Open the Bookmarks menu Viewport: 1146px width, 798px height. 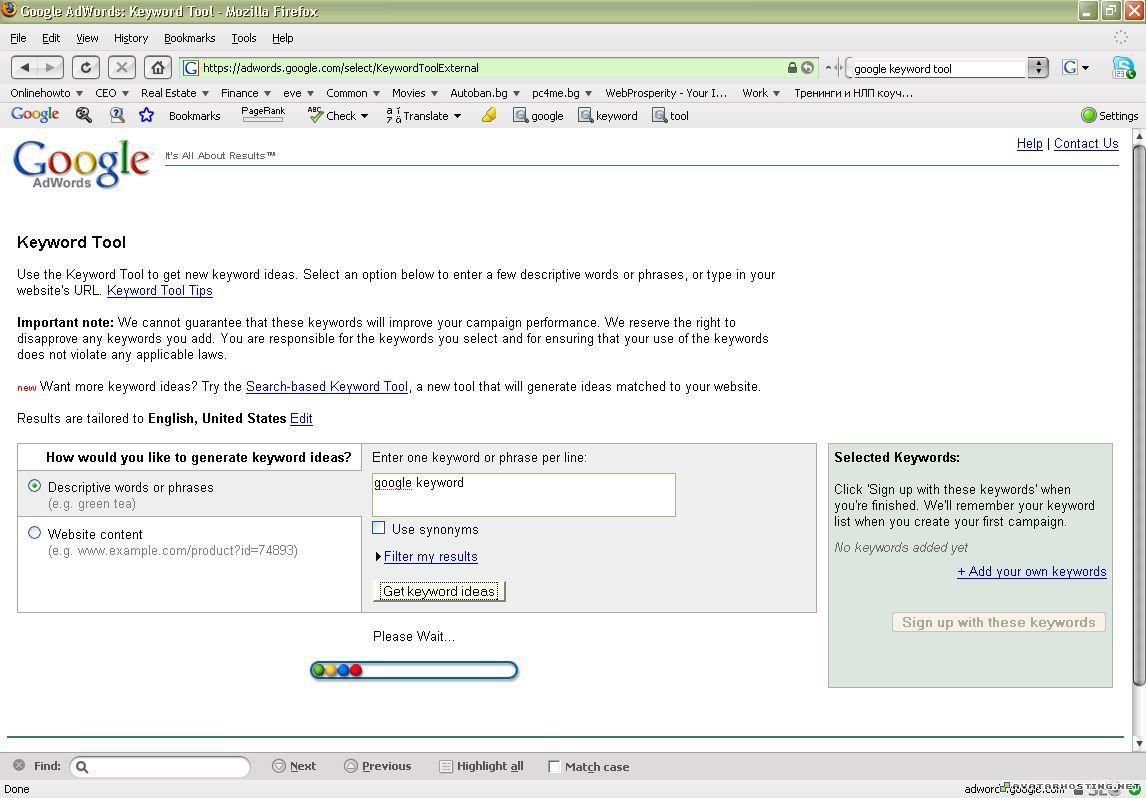tap(189, 38)
